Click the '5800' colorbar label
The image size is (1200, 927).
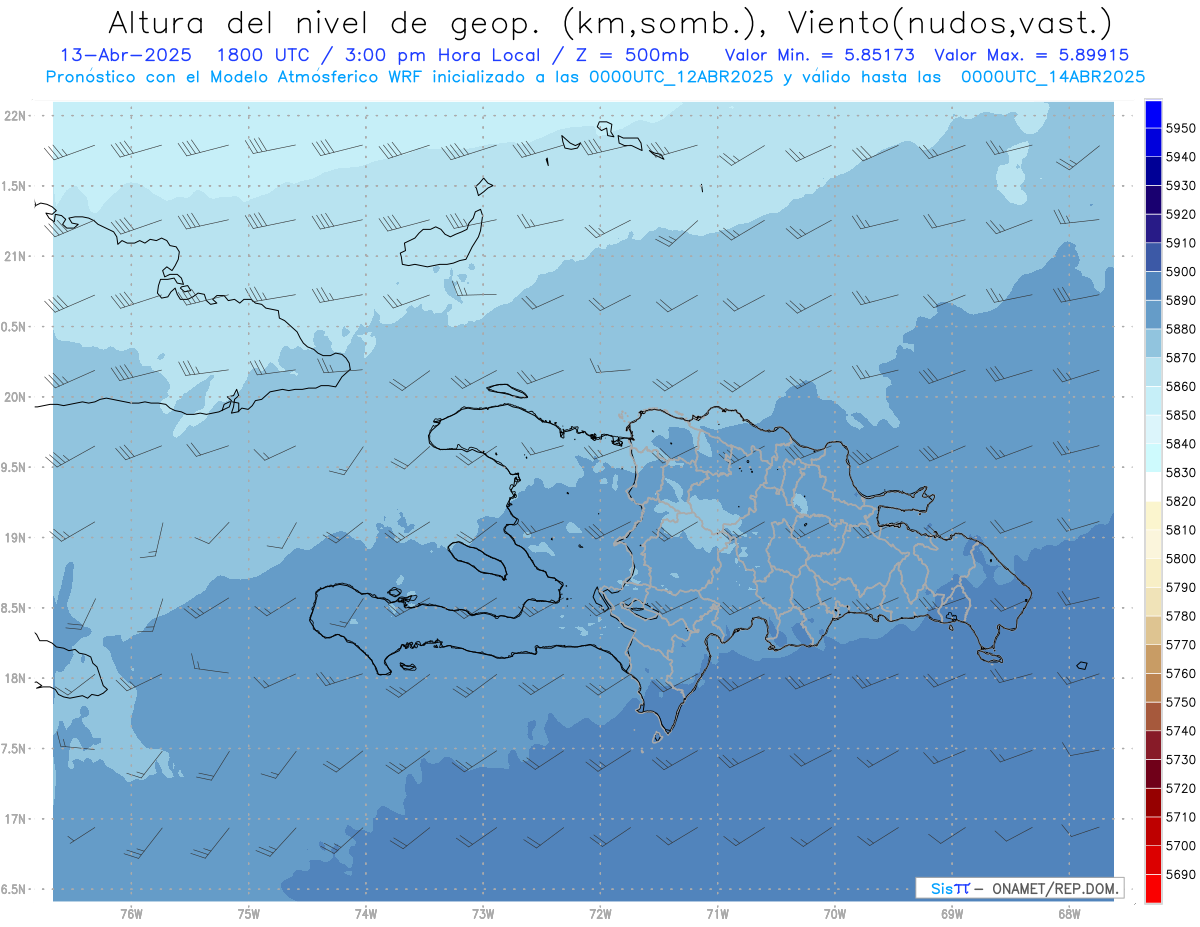tap(1181, 558)
